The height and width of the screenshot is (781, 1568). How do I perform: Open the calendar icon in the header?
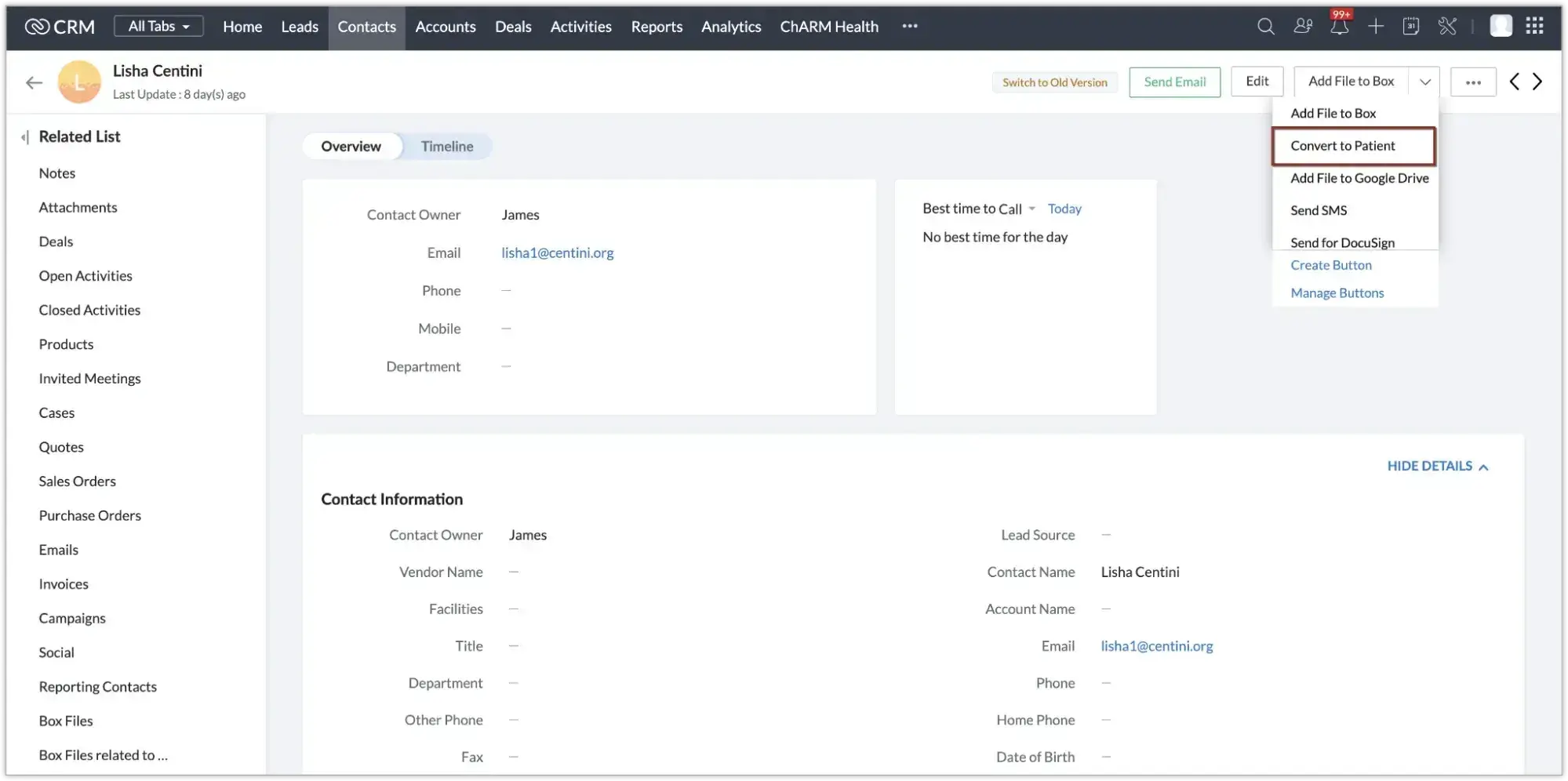pyautogui.click(x=1412, y=26)
